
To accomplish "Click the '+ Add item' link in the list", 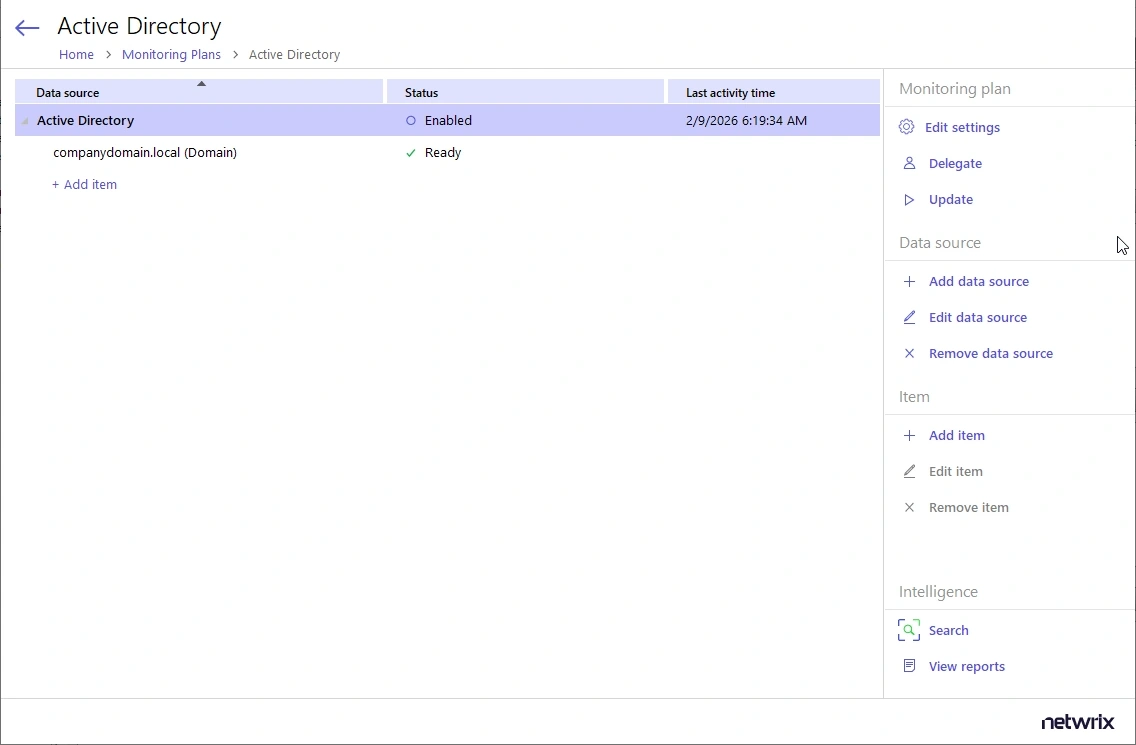I will 85,185.
